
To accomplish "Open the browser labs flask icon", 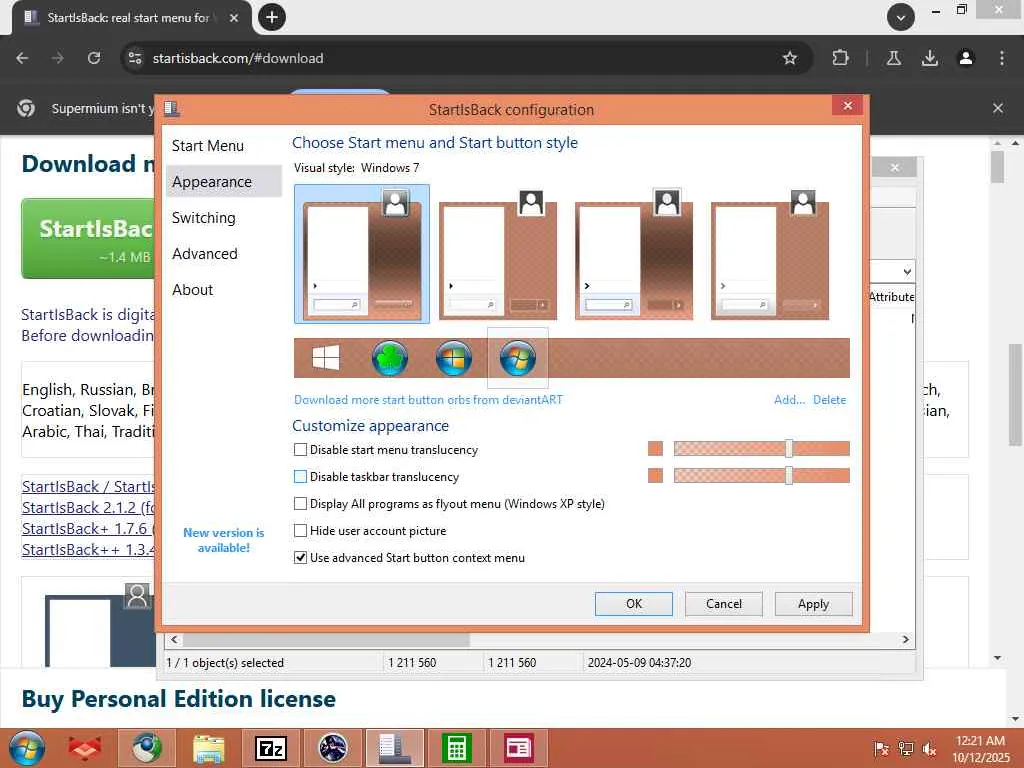I will click(x=893, y=58).
